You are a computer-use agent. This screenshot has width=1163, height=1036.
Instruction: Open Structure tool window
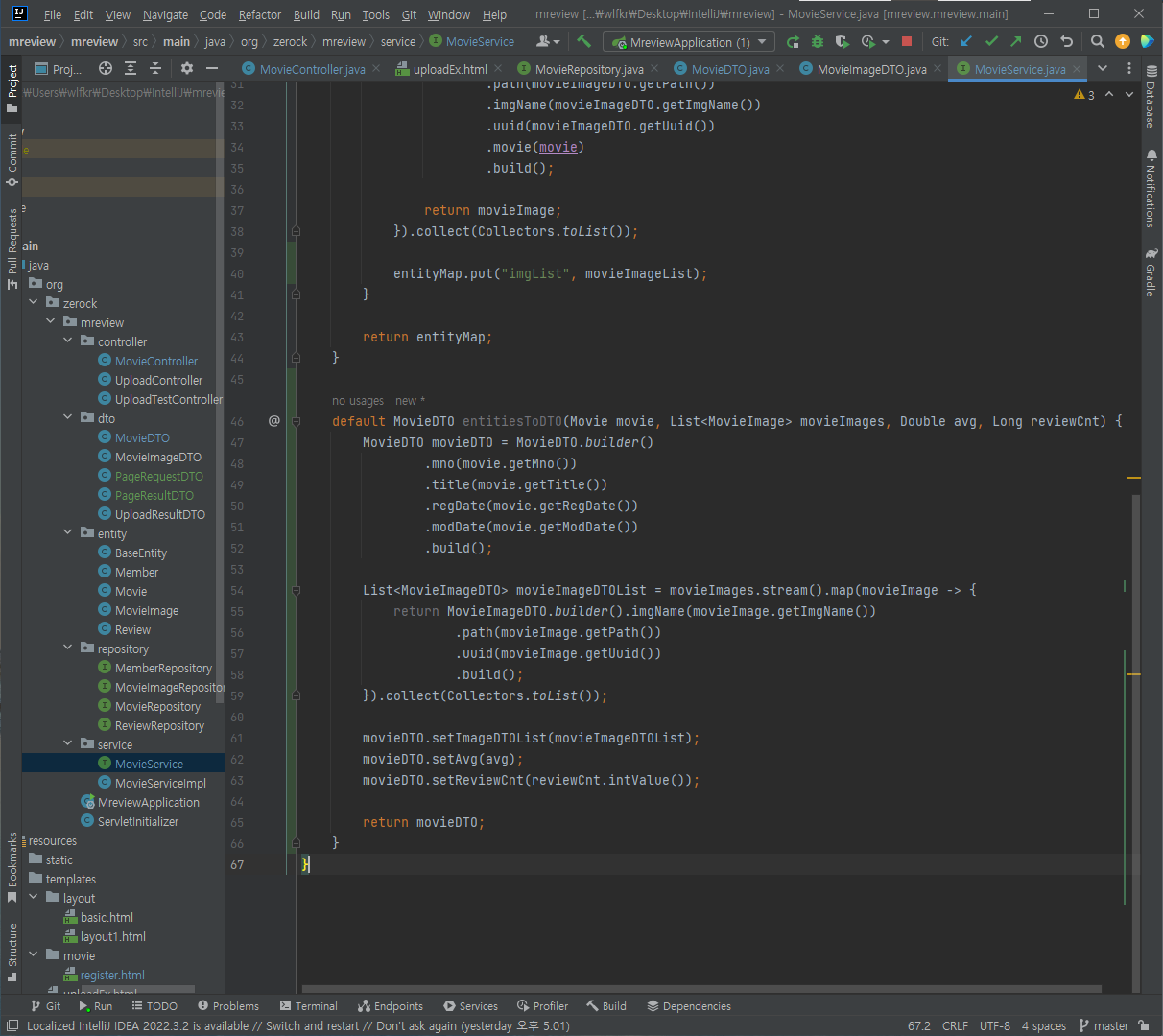[x=12, y=952]
